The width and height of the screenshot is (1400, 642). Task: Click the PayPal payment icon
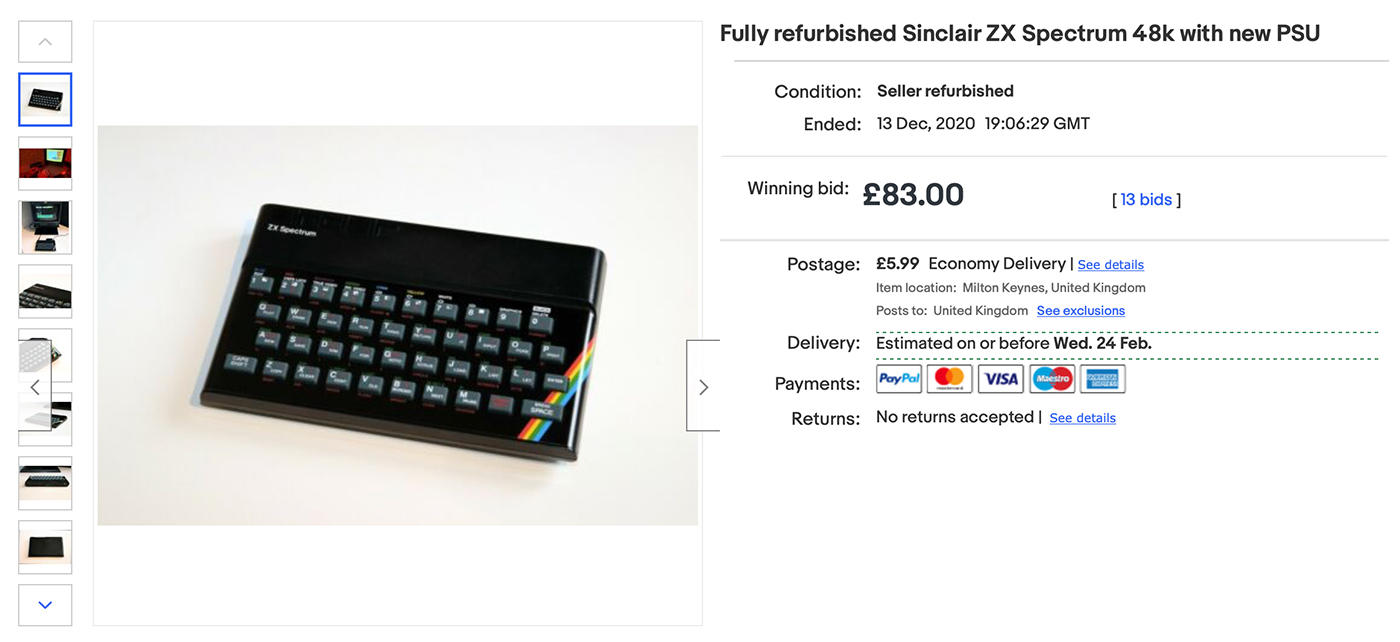[899, 379]
